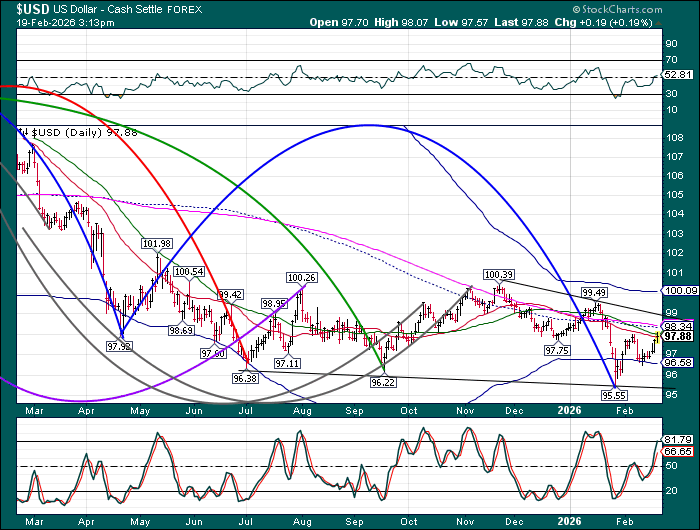Click the 95.55 low price annotation
The height and width of the screenshot is (530, 700).
pyautogui.click(x=612, y=396)
